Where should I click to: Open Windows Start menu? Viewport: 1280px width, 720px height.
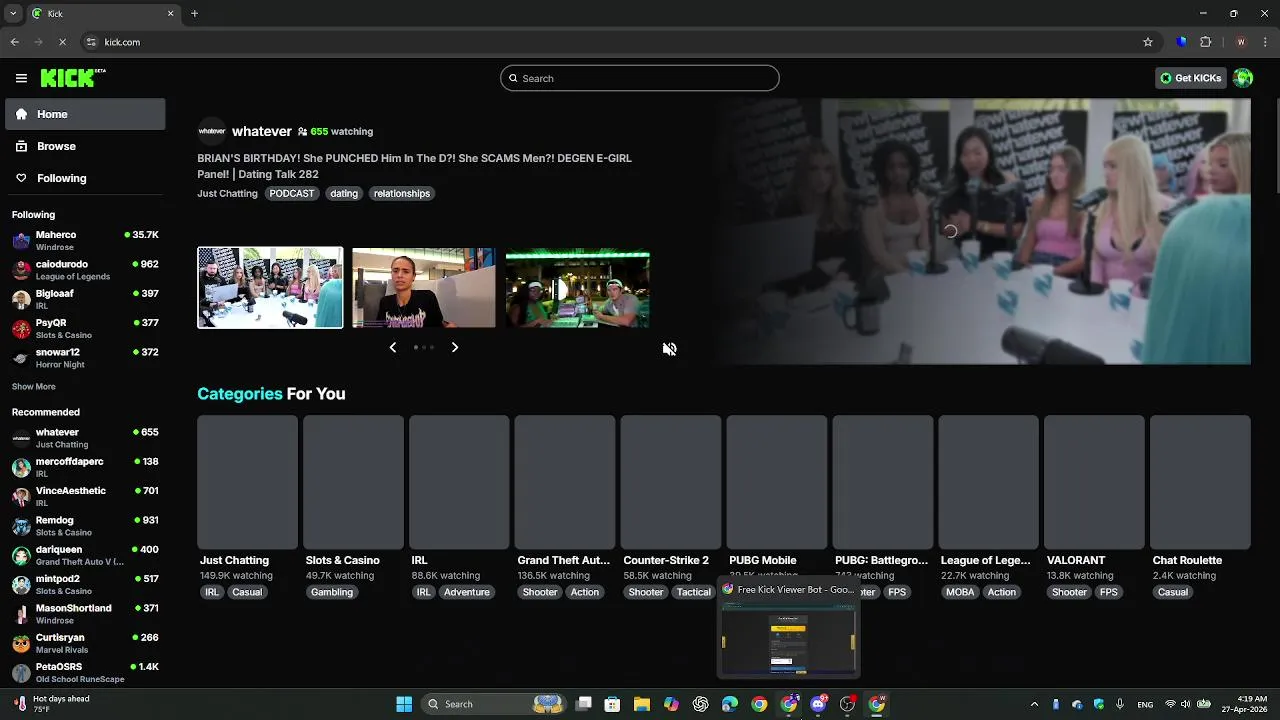coord(404,704)
